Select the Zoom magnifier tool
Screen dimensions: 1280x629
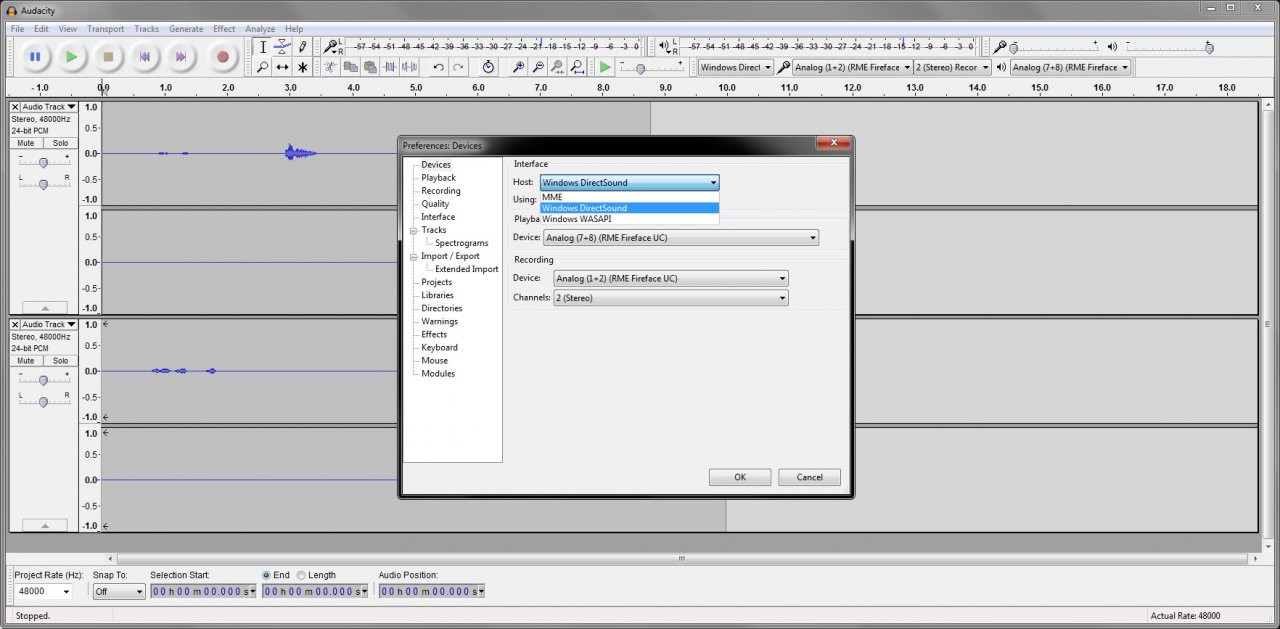coord(263,67)
